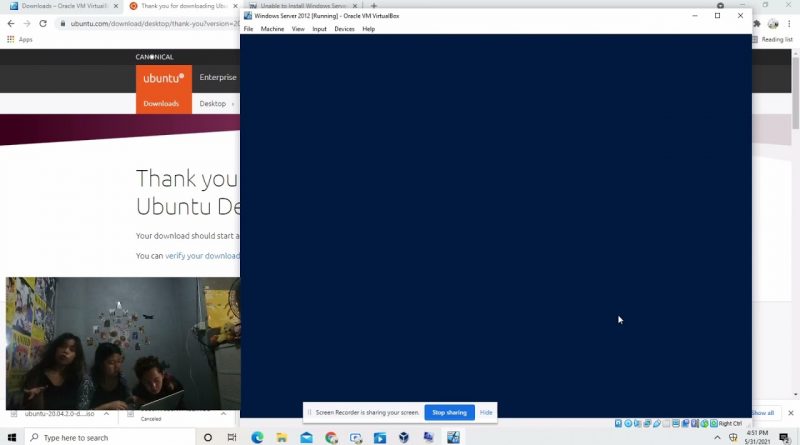Open the Devices menu in VirtualBox

tap(344, 29)
